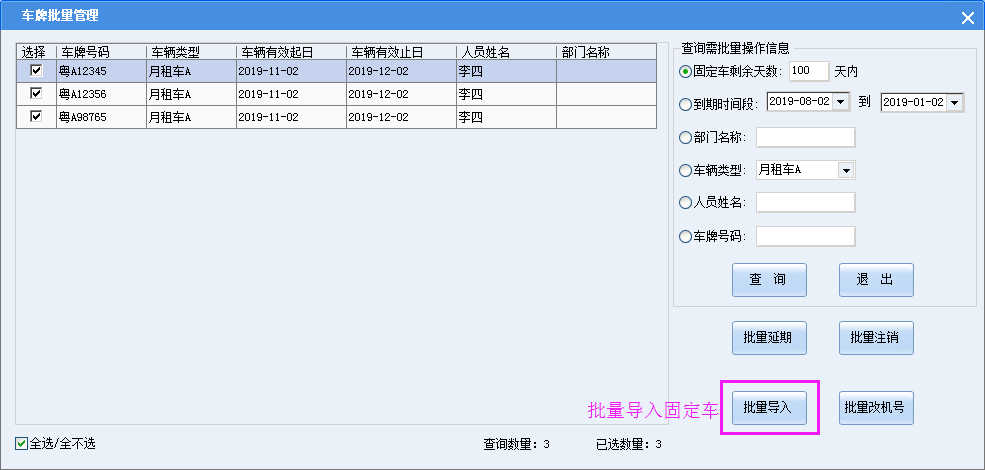Click the 查询数量: 3 status text
Viewport: 985px width, 470px height.
tap(516, 444)
